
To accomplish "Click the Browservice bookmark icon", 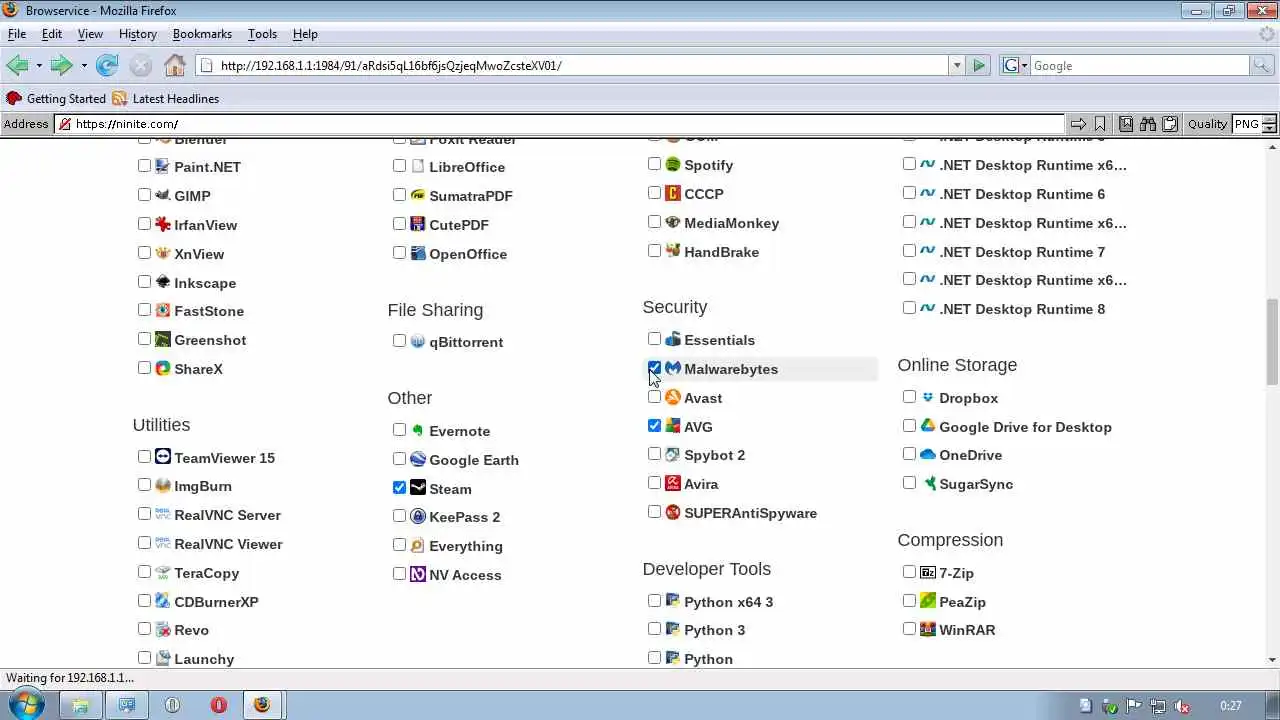I will (x=1100, y=124).
